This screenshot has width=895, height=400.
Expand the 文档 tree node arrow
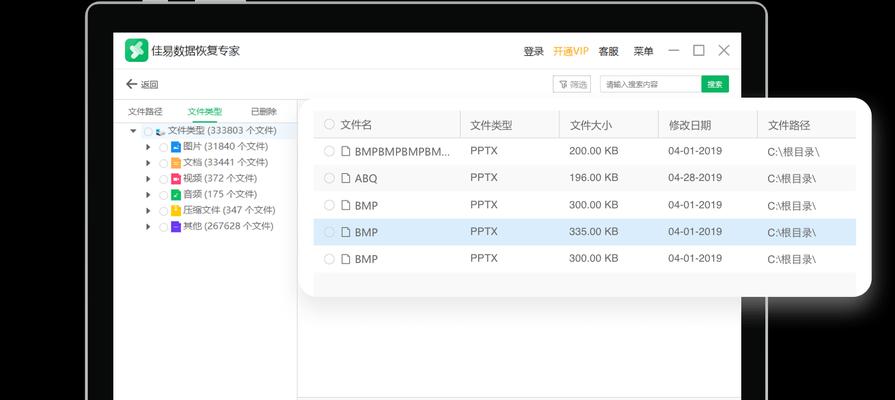(x=148, y=163)
